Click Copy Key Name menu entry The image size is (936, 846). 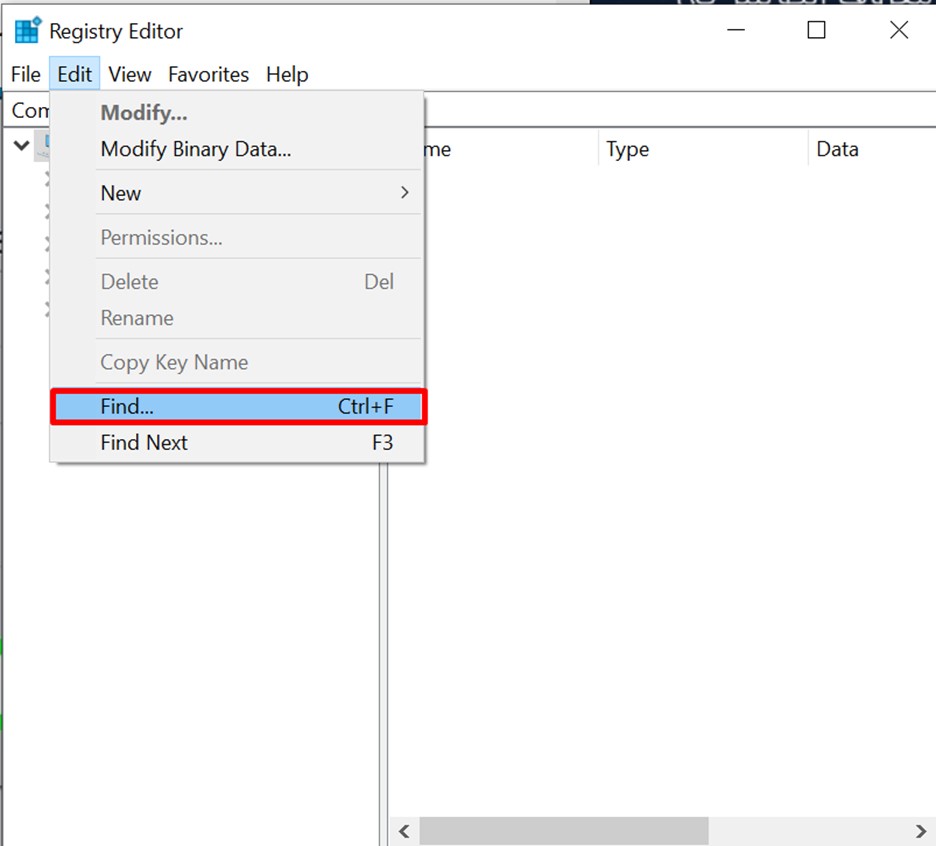174,363
